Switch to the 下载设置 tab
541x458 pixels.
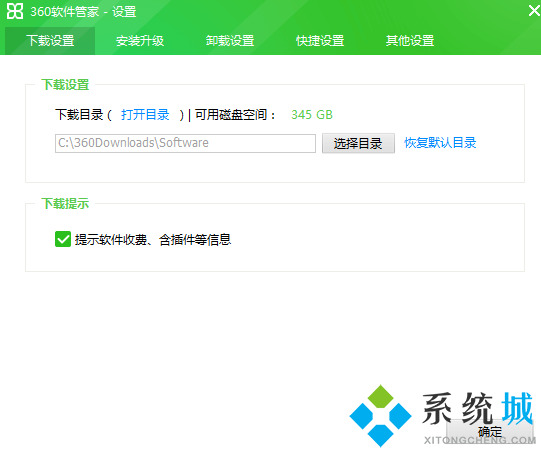click(x=50, y=41)
